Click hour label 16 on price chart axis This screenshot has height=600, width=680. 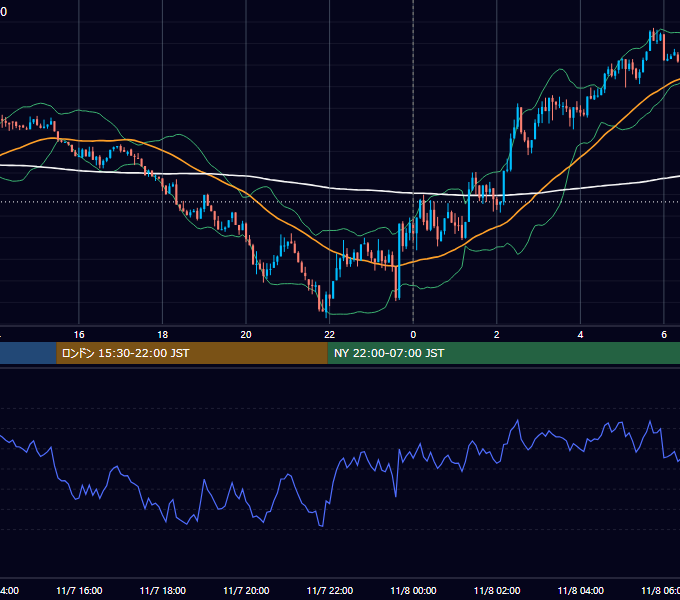(x=79, y=335)
